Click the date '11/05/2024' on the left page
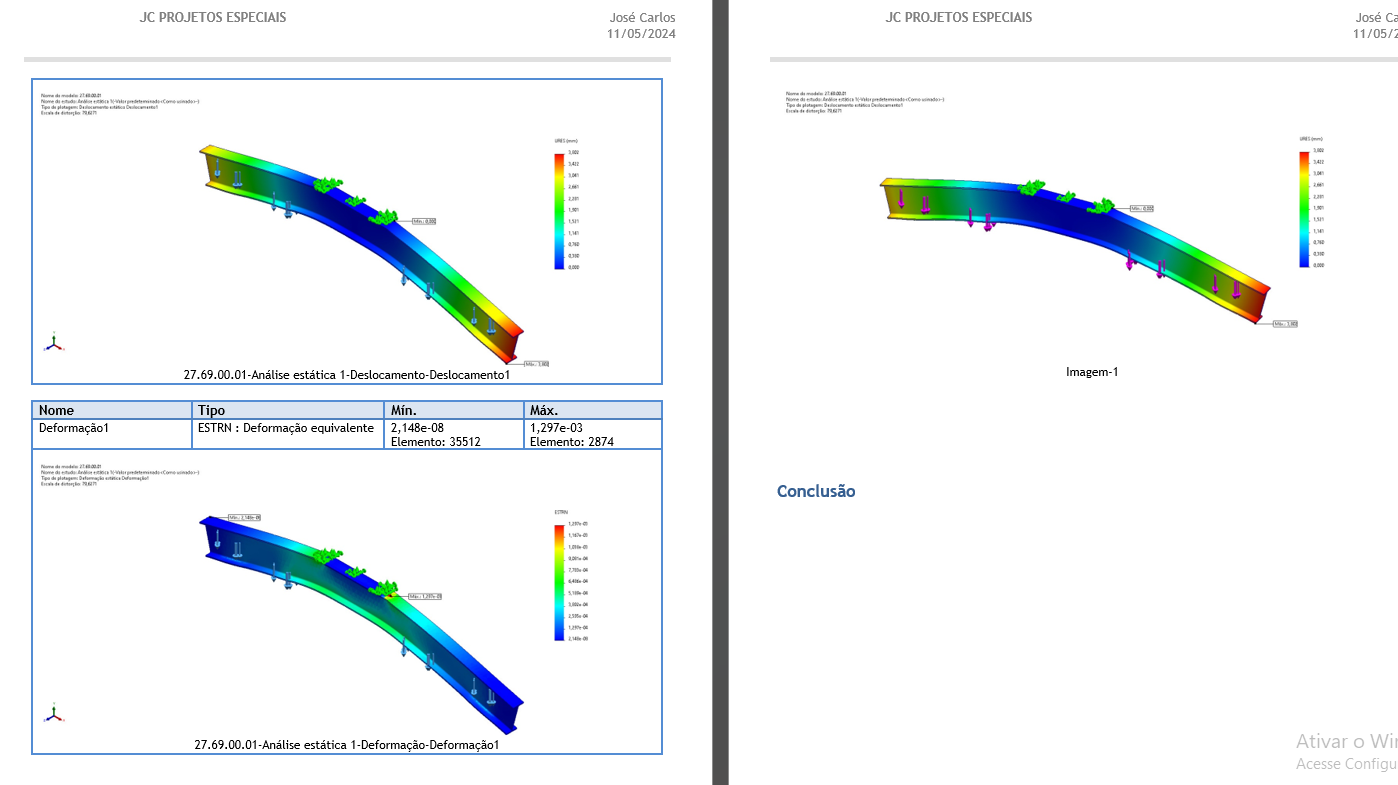 641,34
